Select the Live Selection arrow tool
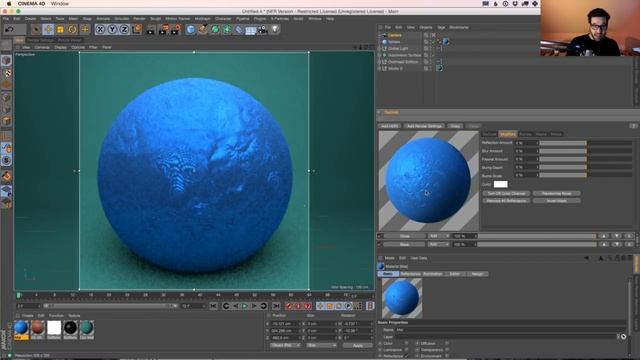The width and height of the screenshot is (640, 360). point(36,29)
